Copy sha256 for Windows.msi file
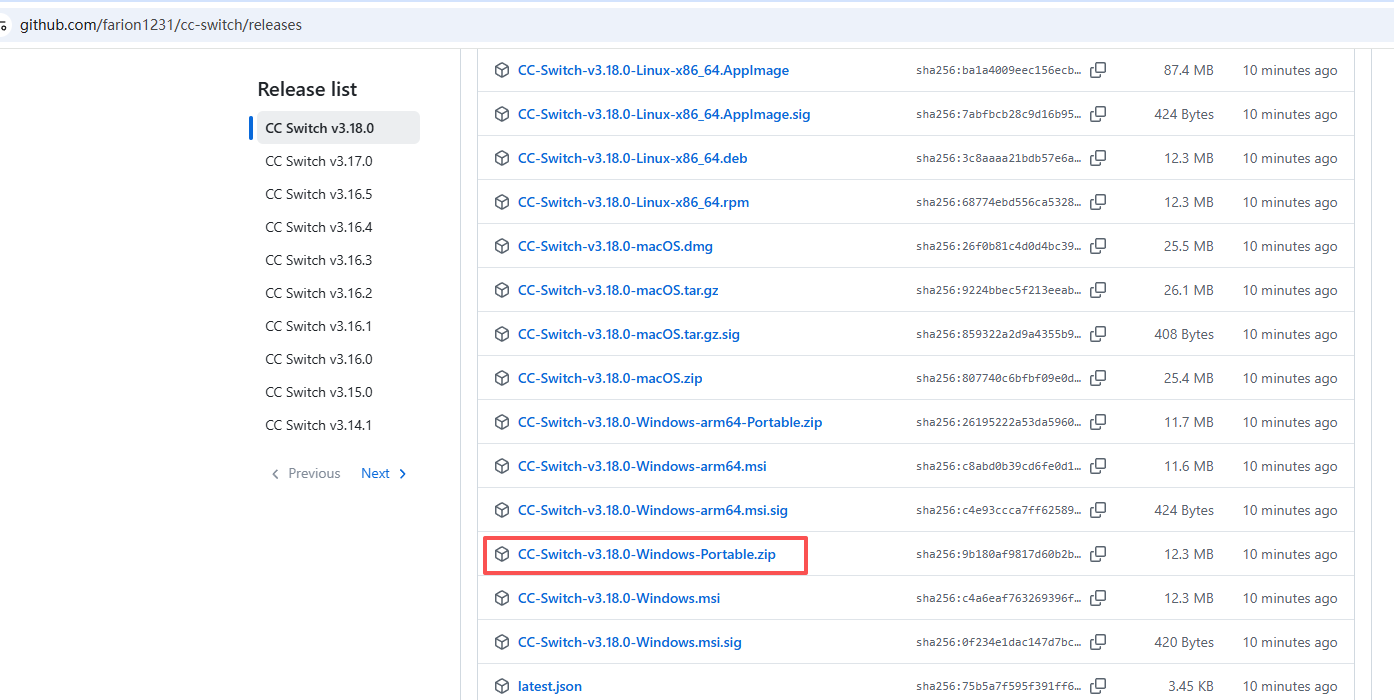The height and width of the screenshot is (700, 1394). pos(1098,598)
